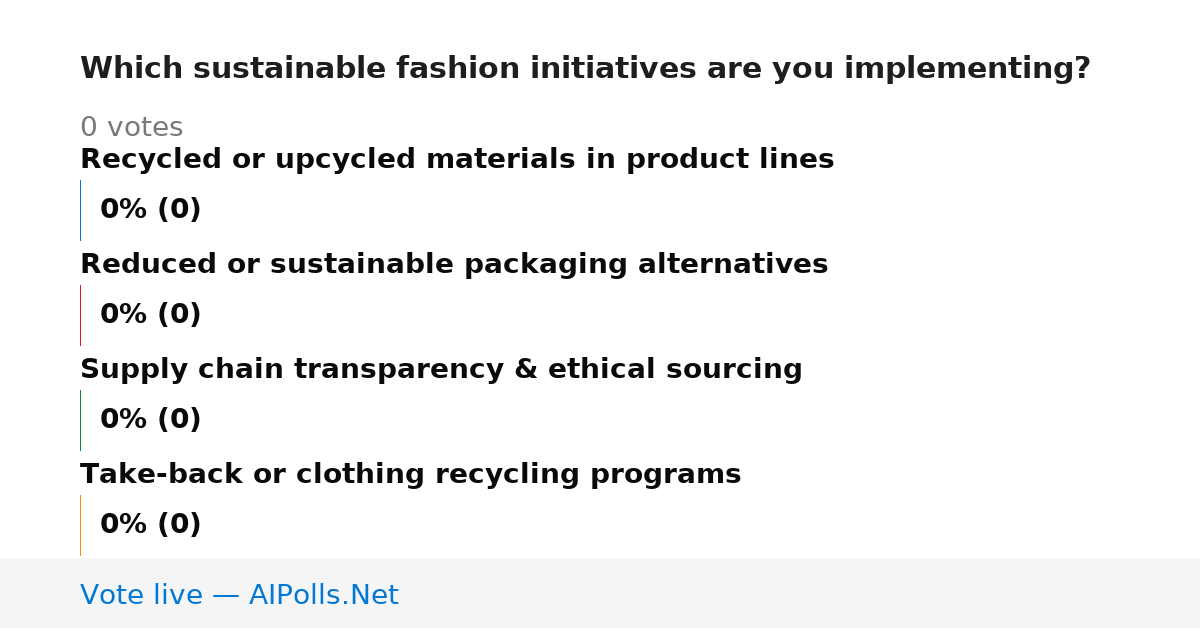The height and width of the screenshot is (628, 1200).
Task: Click the green bar for supply chain
Action: pyautogui.click(x=80, y=420)
